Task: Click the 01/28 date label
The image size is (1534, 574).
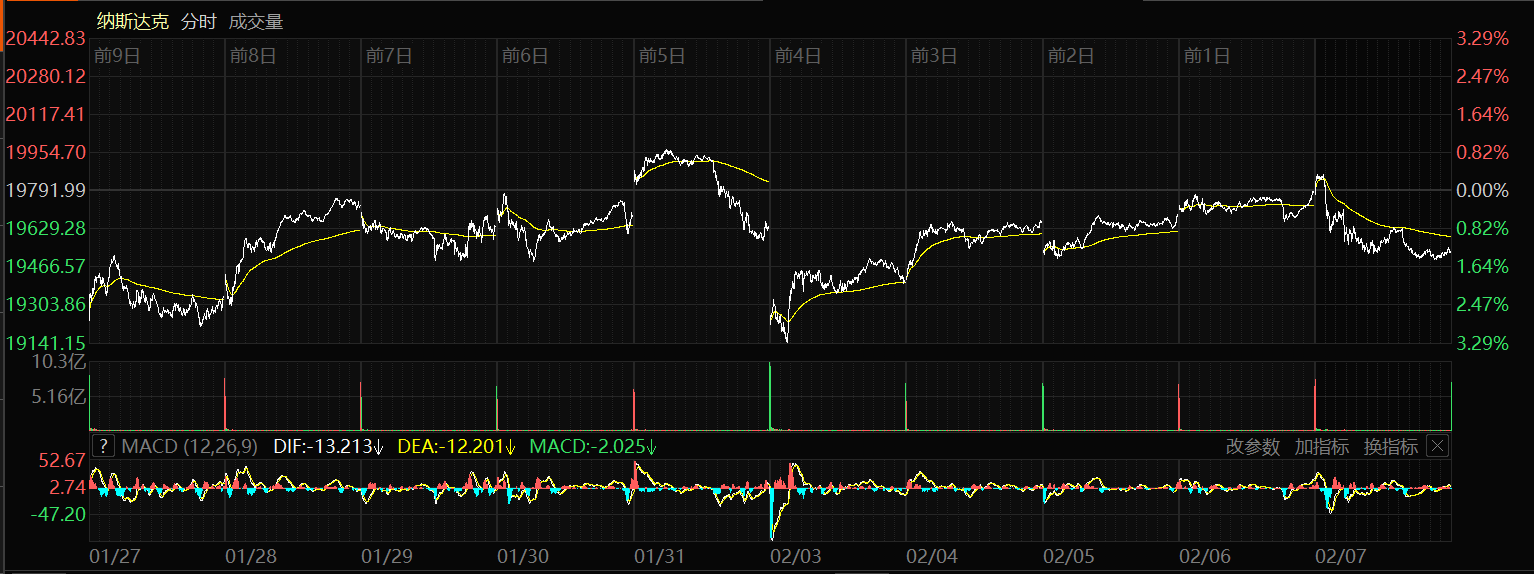Action: (250, 556)
